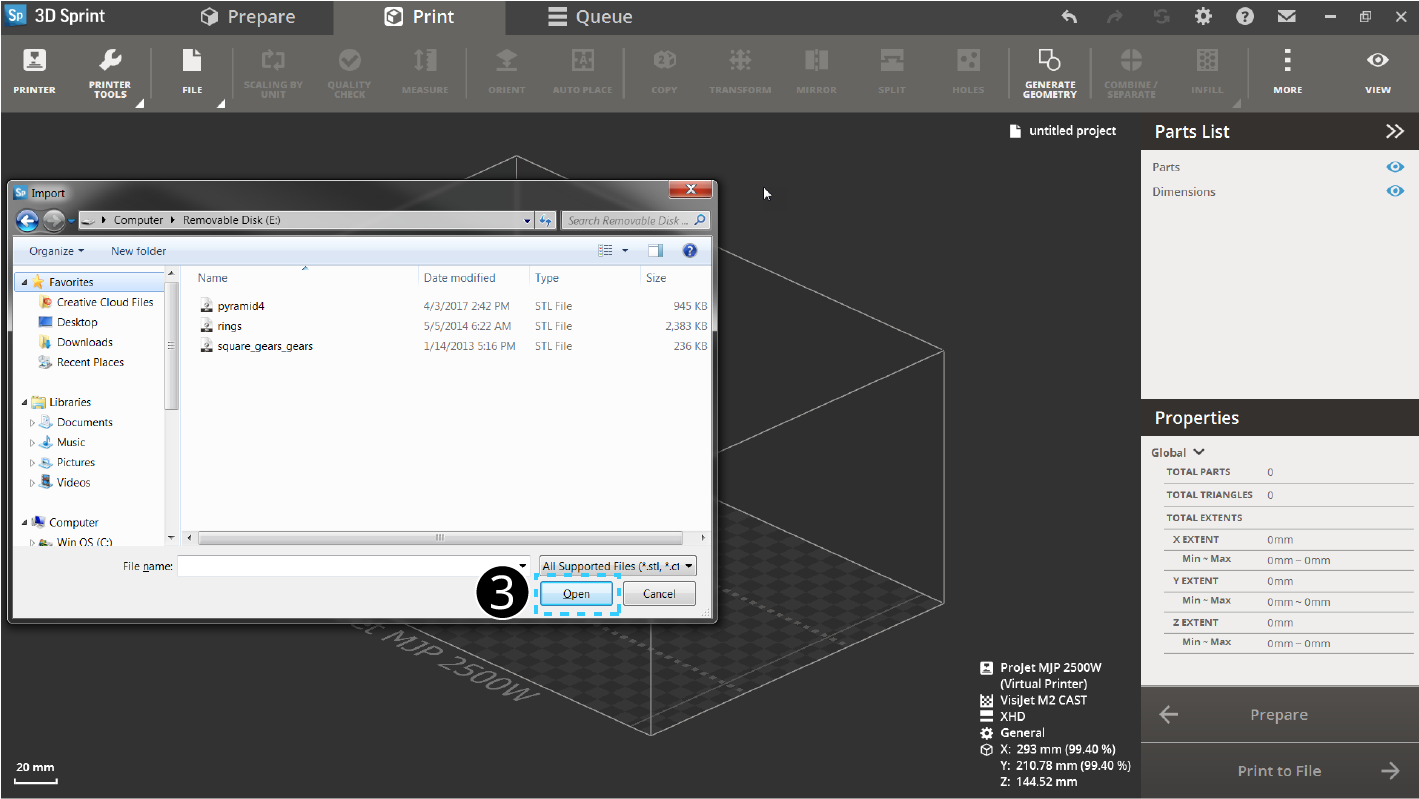
Task: Switch to the Prepare tab
Action: 248,17
